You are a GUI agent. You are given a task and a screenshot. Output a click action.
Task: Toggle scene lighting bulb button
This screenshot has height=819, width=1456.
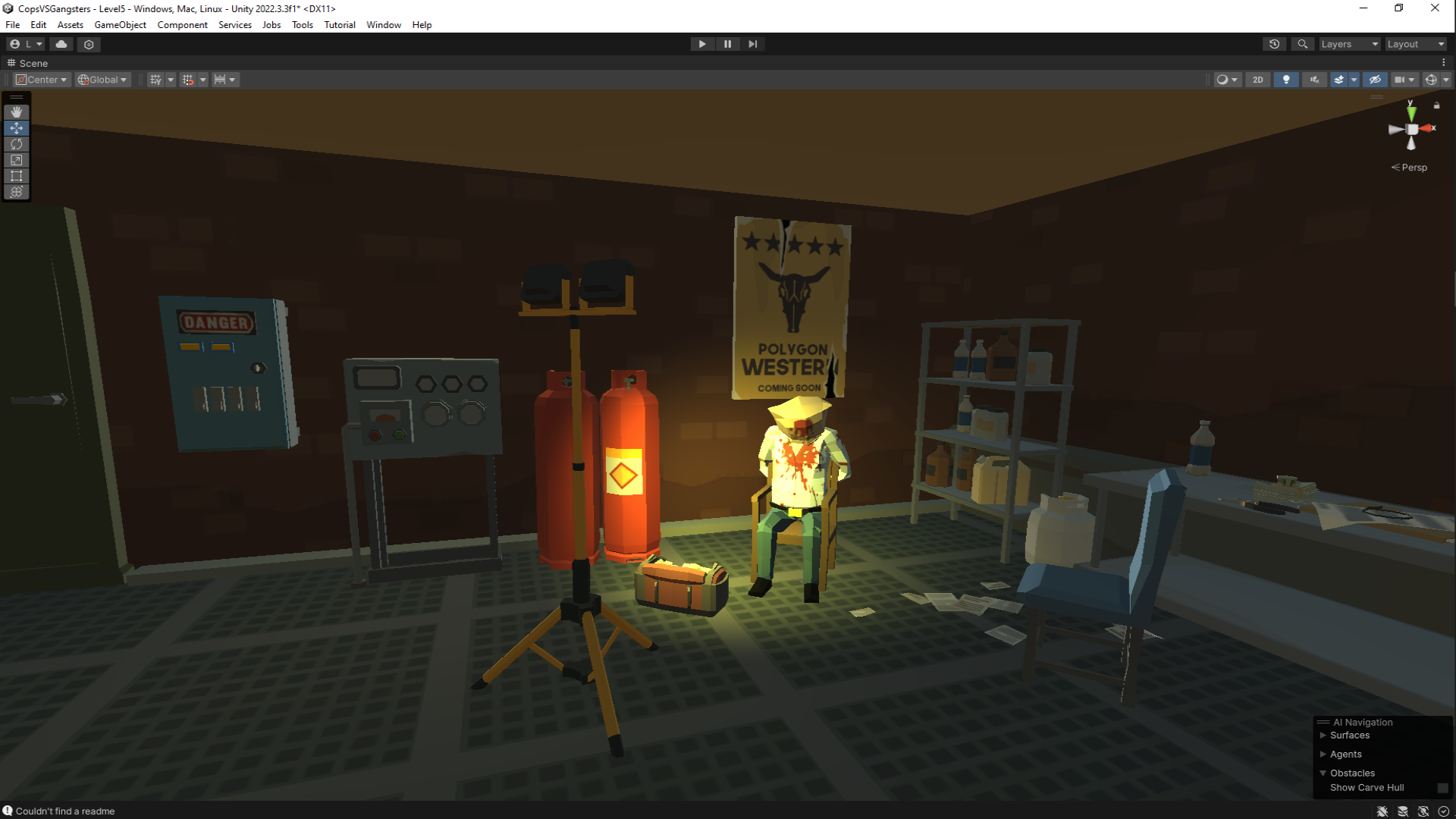[1286, 80]
